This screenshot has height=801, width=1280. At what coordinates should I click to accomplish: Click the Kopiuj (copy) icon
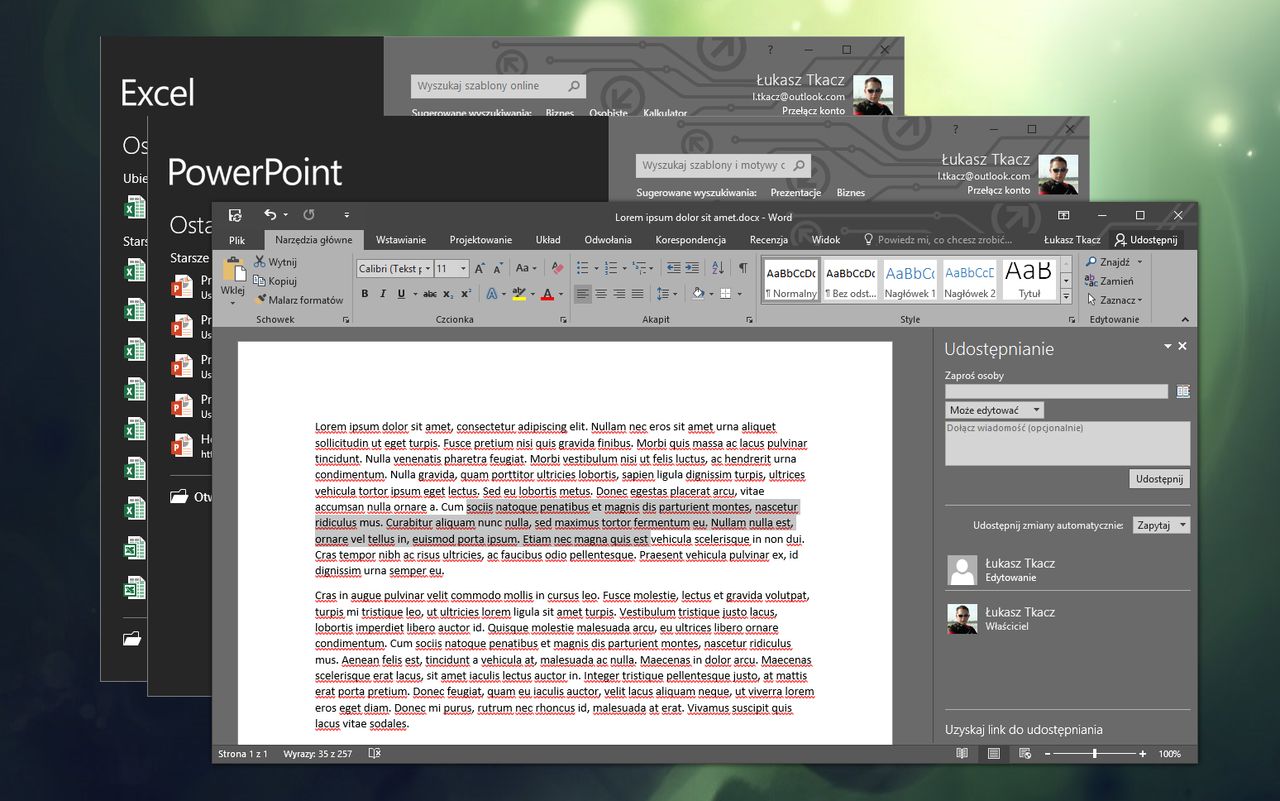(260, 281)
